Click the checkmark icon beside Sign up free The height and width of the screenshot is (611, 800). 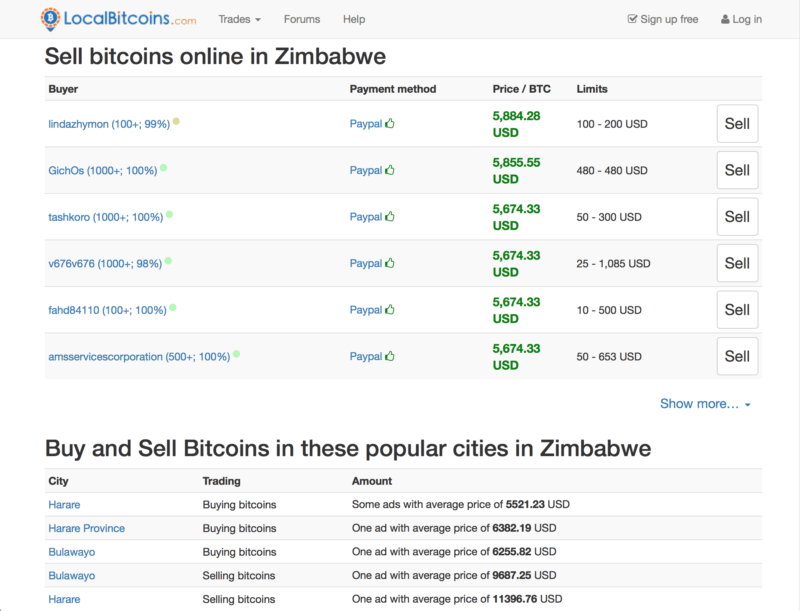pyautogui.click(x=633, y=18)
